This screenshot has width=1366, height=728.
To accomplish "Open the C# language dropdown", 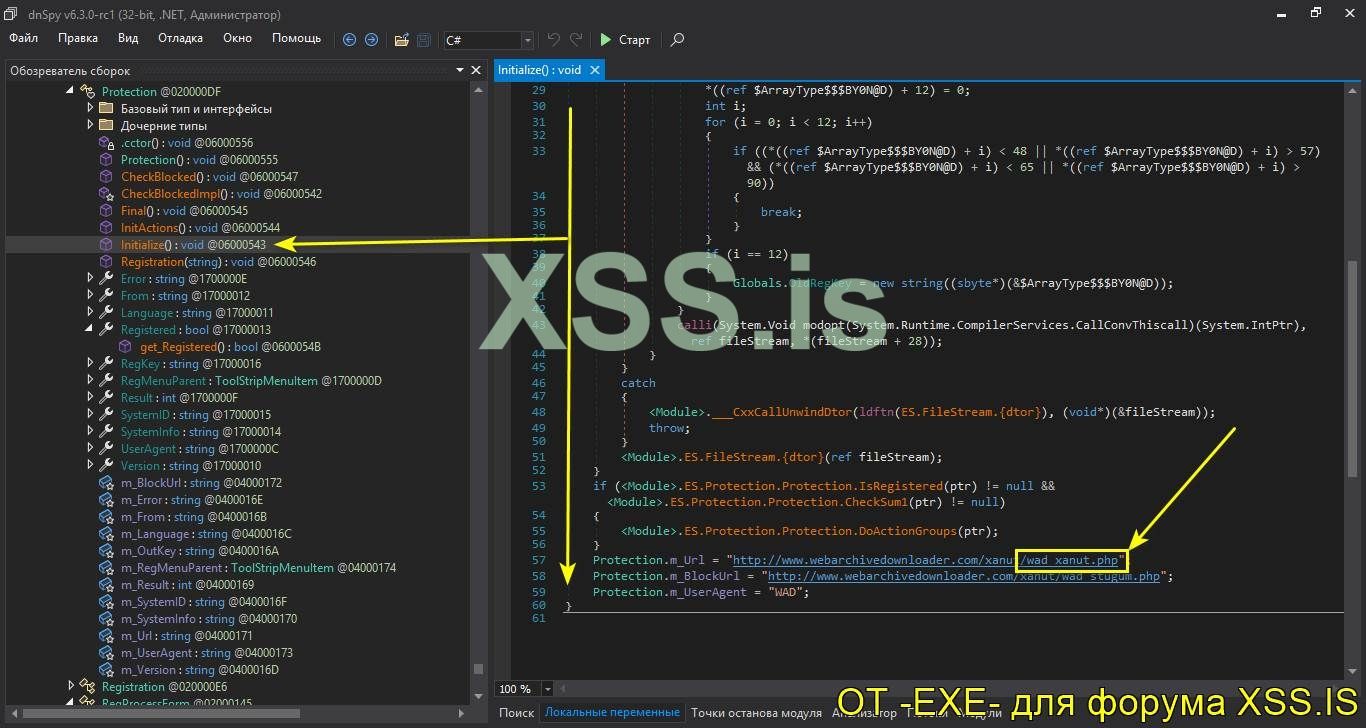I will [527, 40].
